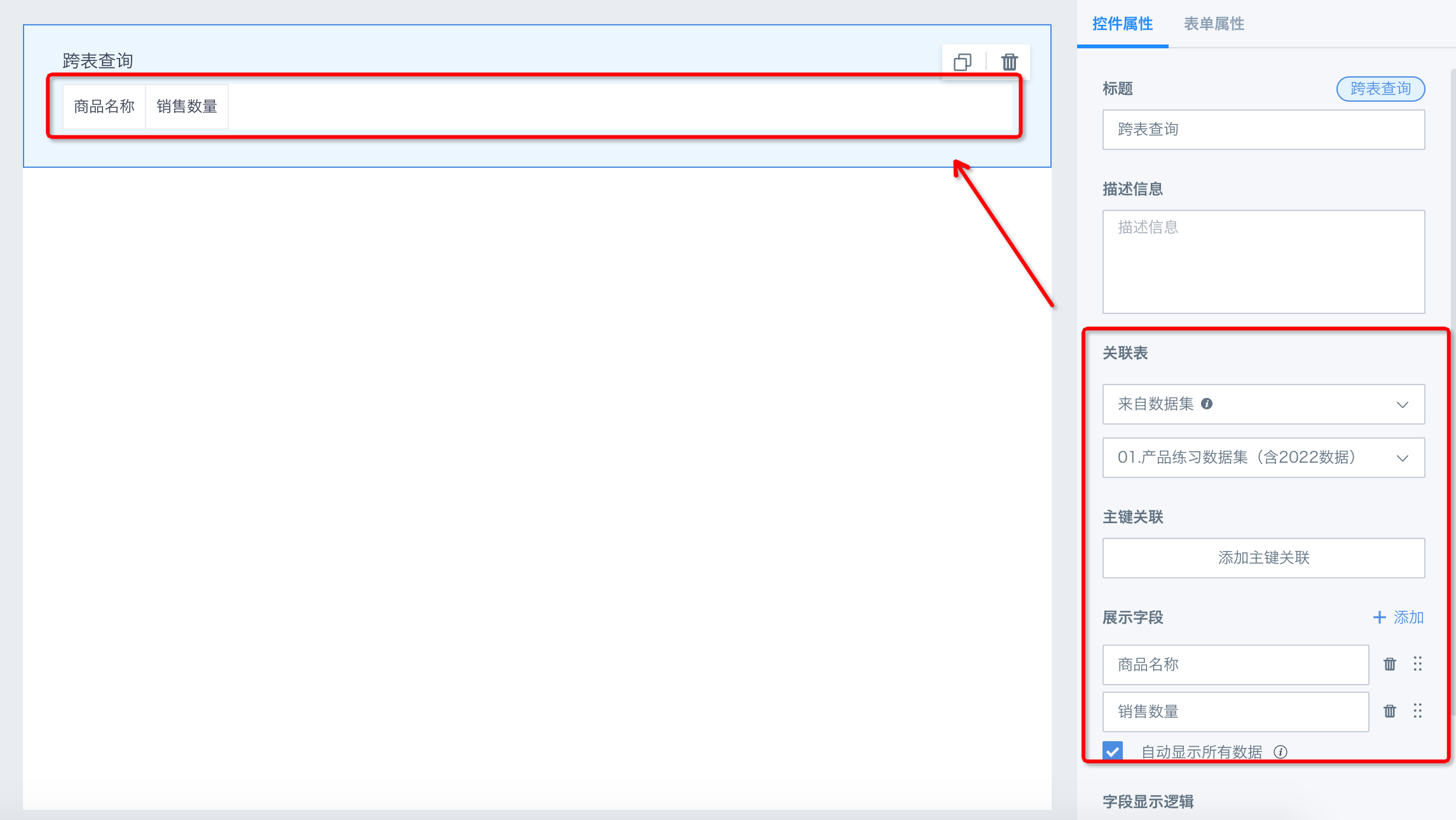The height and width of the screenshot is (820, 1456).
Task: Click the 跨表查询 type badge
Action: (1380, 88)
